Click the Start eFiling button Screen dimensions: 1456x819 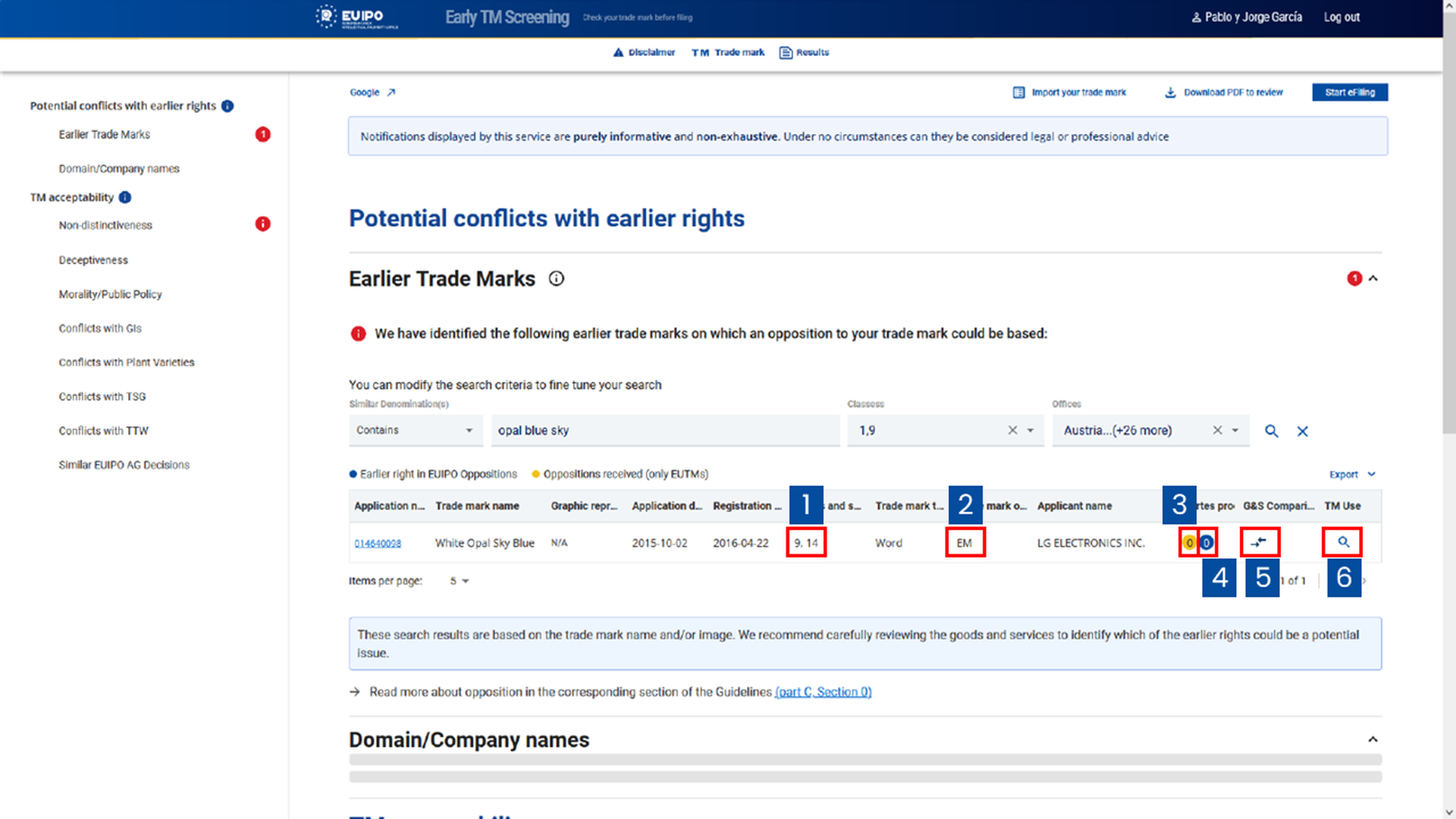pyautogui.click(x=1350, y=93)
